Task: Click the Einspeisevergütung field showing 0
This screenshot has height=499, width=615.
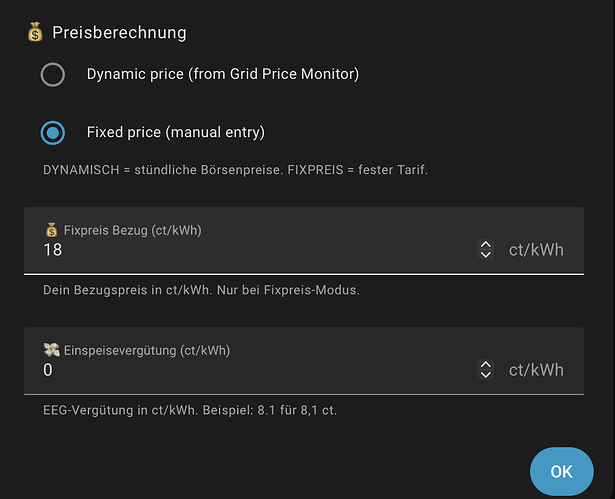Action: pyautogui.click(x=250, y=370)
